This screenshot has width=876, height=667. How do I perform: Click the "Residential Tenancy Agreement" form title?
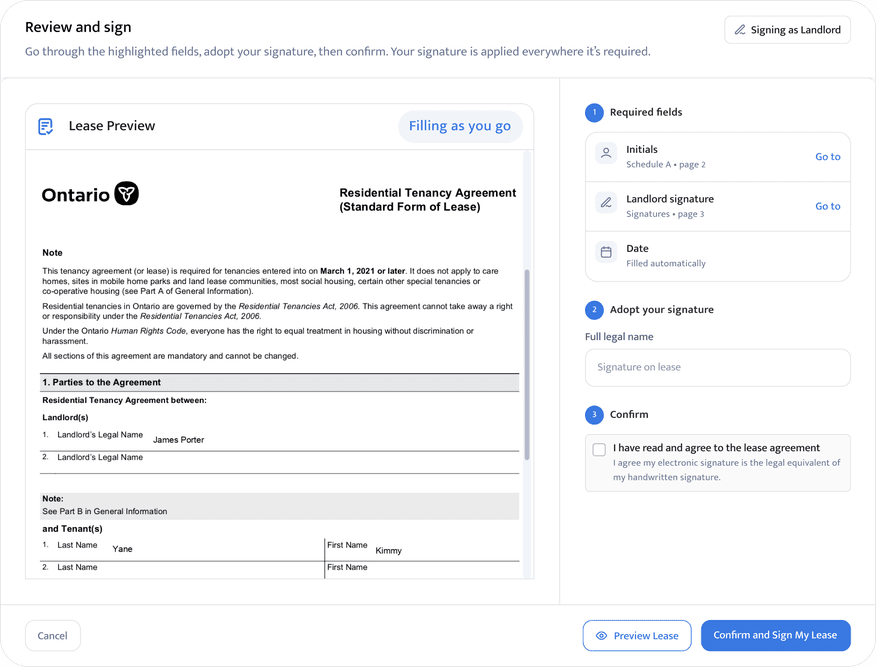pyautogui.click(x=427, y=200)
